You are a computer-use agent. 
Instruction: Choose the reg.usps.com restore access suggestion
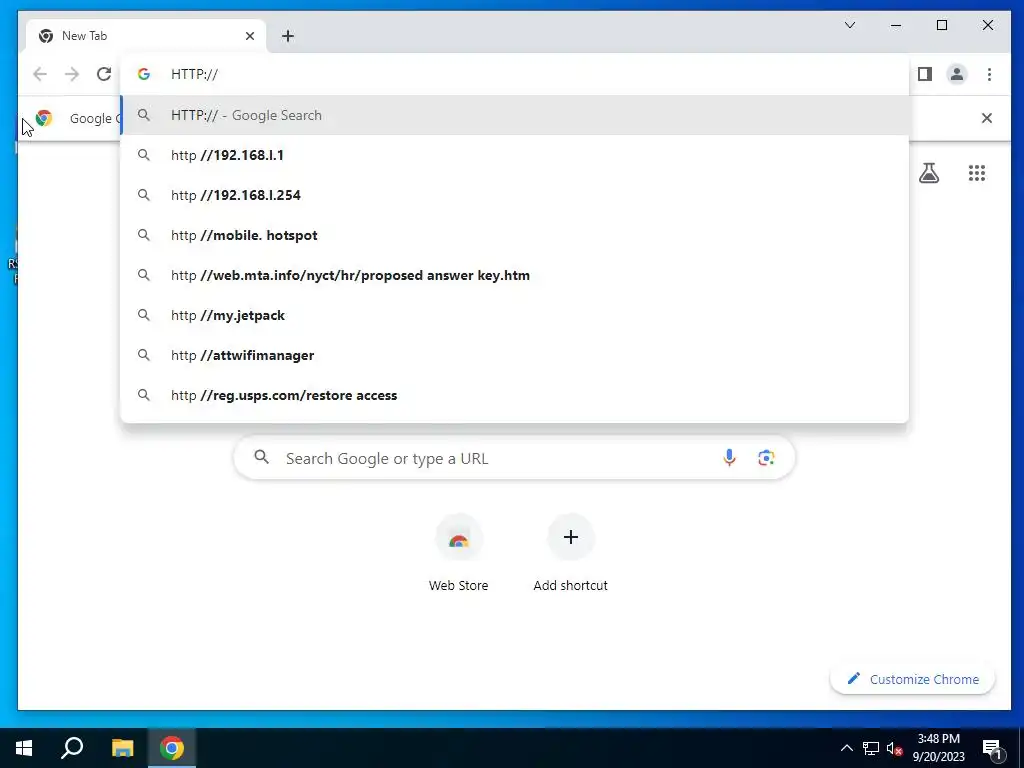[515, 395]
